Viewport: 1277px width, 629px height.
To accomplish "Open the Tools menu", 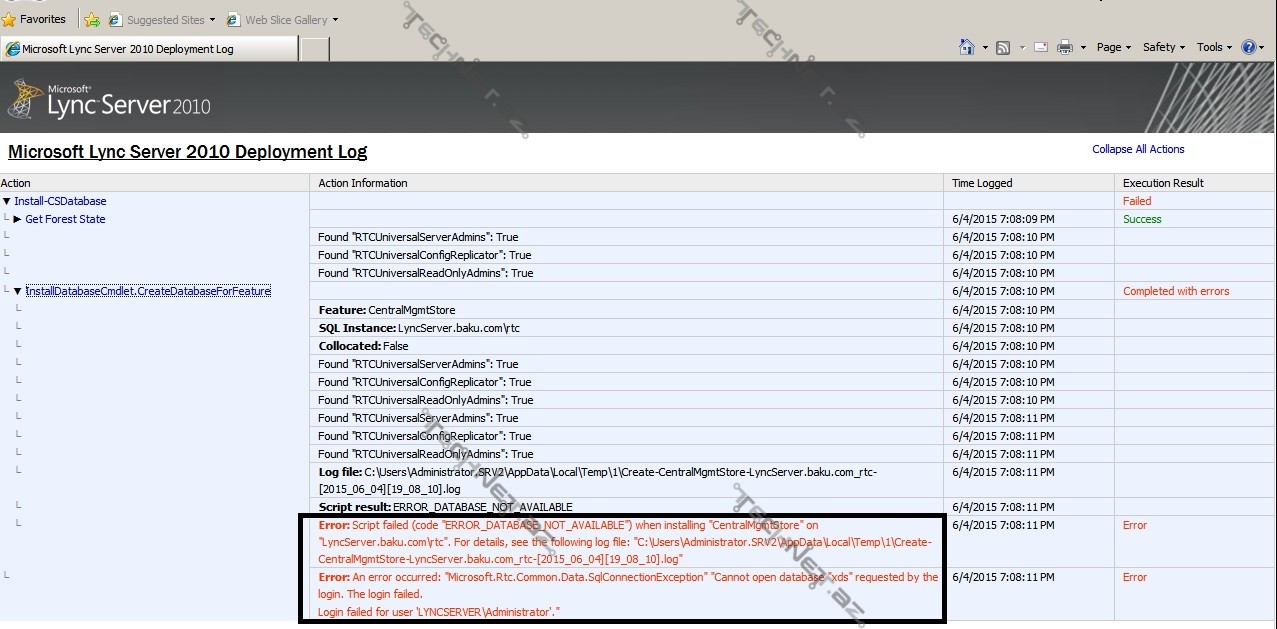I will click(1214, 47).
